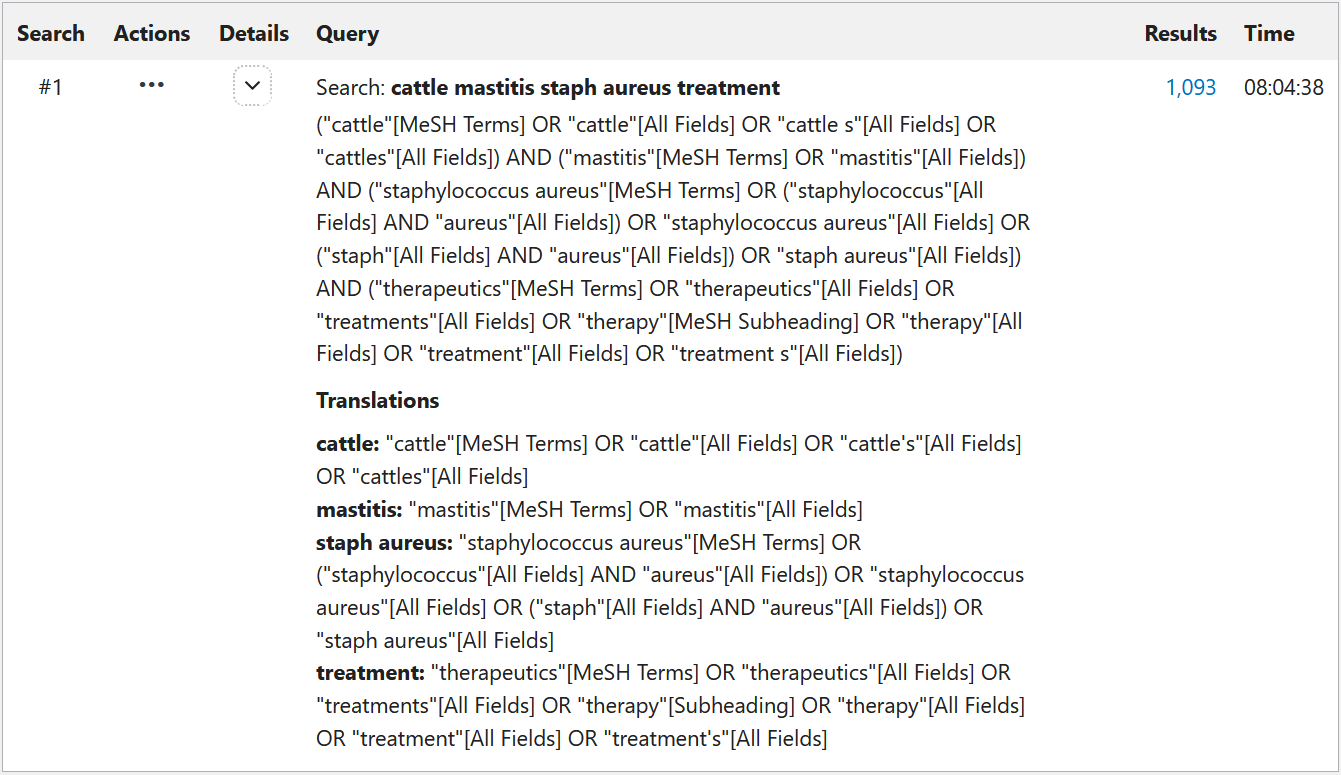
Task: Click the bold "staph aureus:" translation term
Action: pyautogui.click(x=384, y=542)
